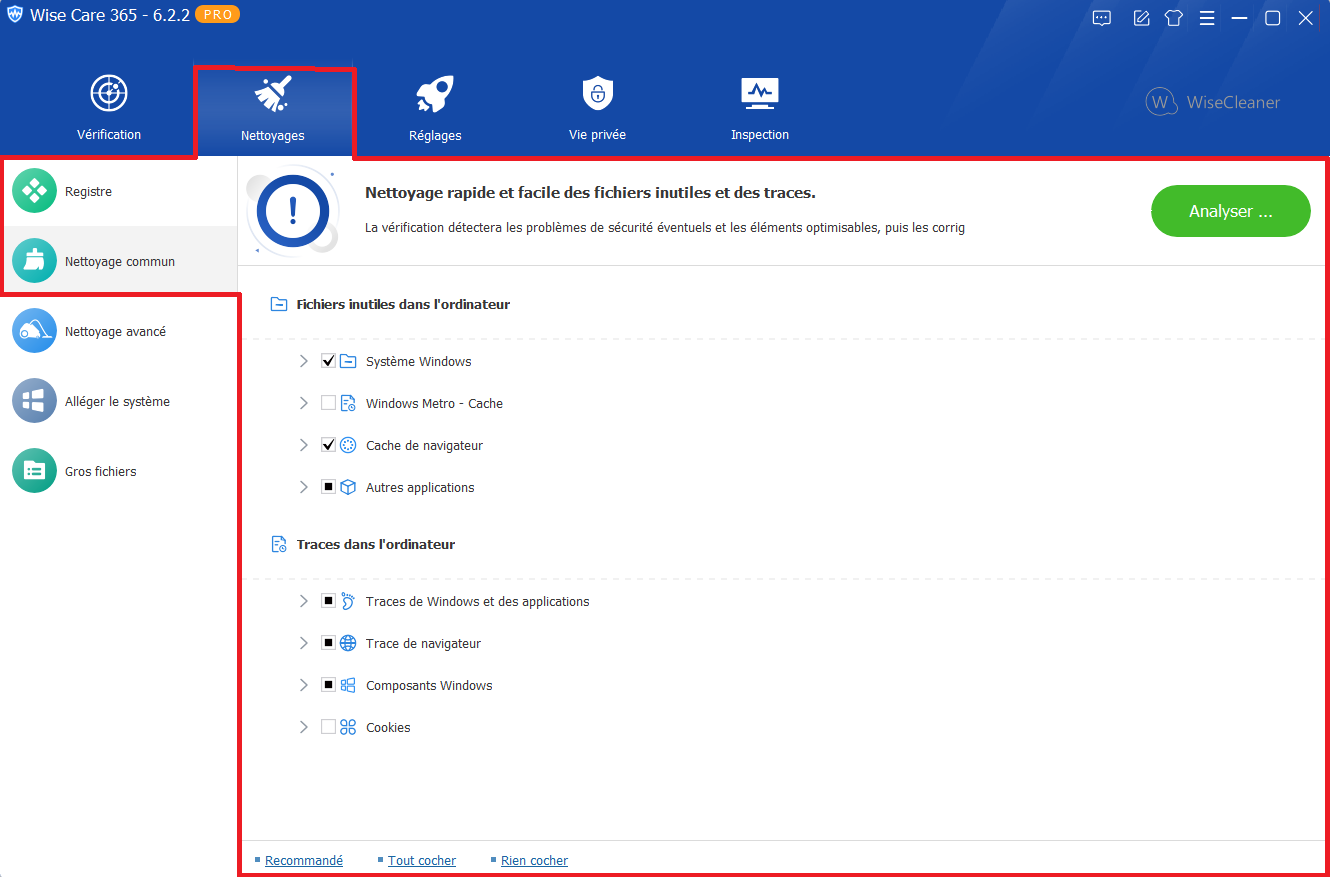Click the large exclamation status icon
The height and width of the screenshot is (877, 1330).
(x=293, y=210)
